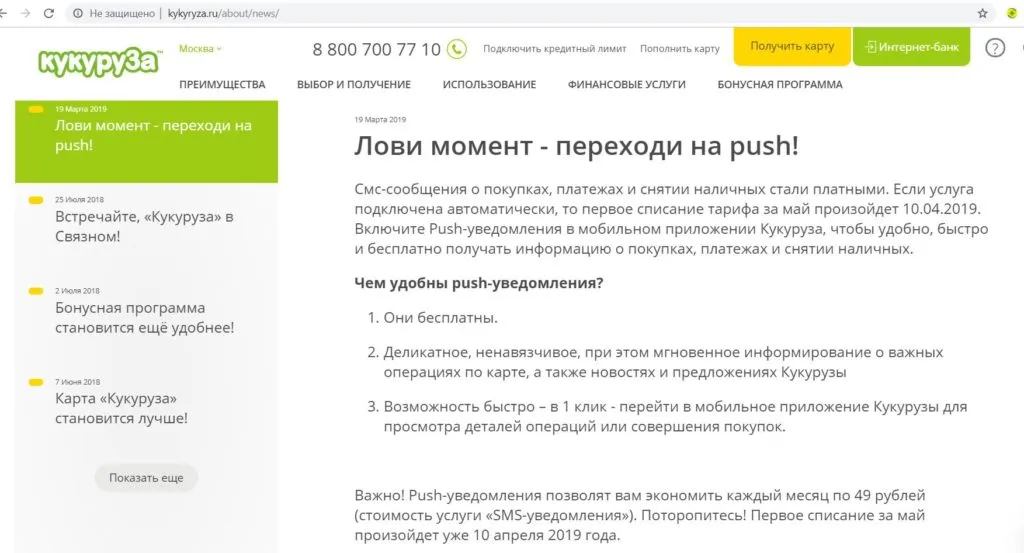This screenshot has height=553, width=1024.
Task: Click the article heading Лови момент - переходи на push!
Action: tap(577, 146)
